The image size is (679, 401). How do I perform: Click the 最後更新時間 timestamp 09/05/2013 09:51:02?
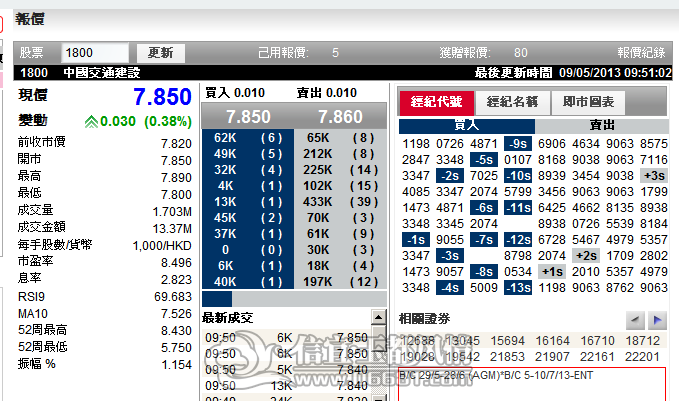(615, 73)
